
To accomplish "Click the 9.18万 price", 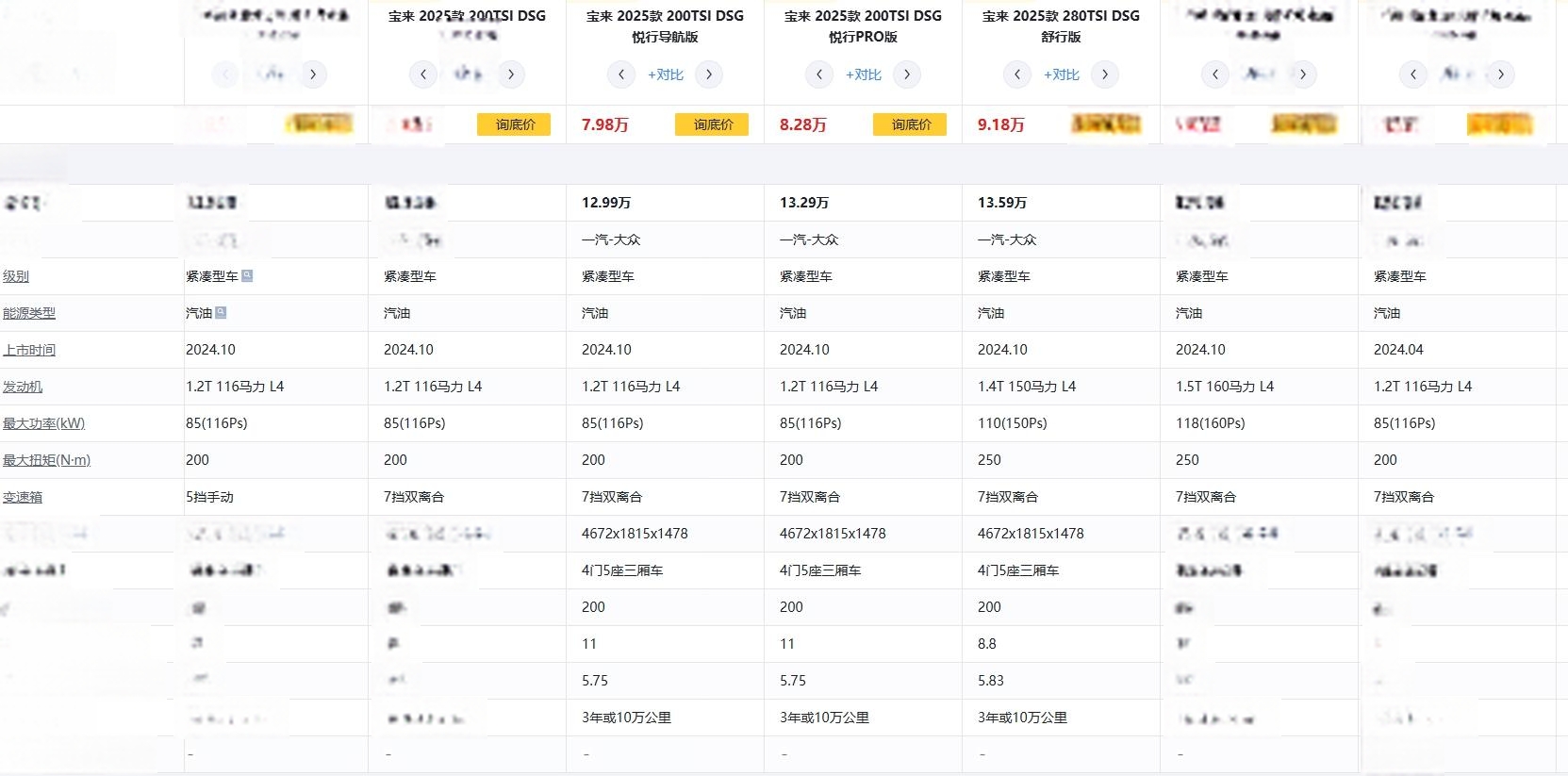I will 1001,124.
